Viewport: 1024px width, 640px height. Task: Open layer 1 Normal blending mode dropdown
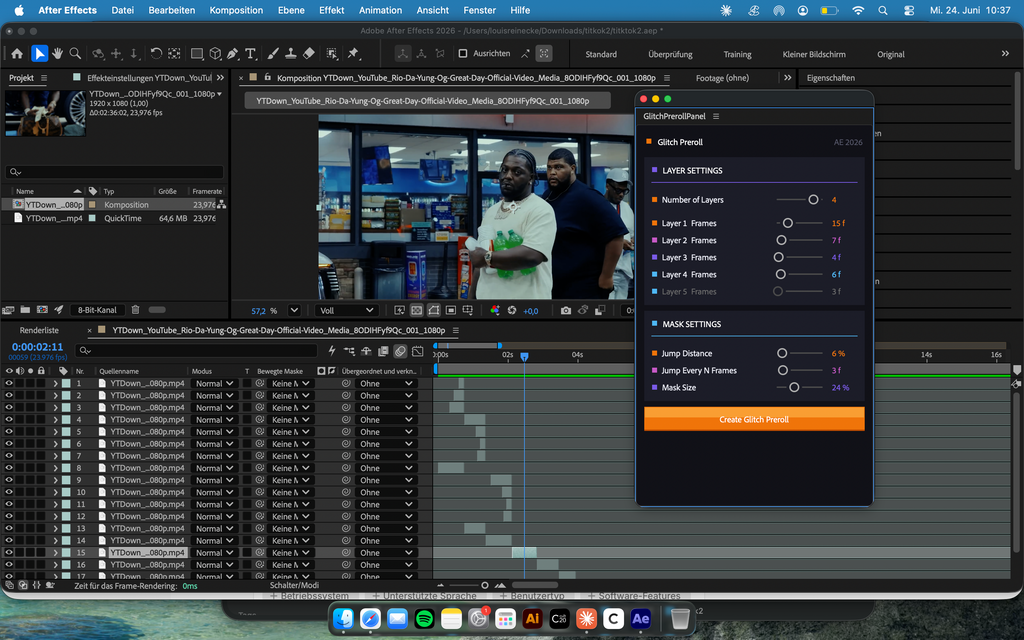(214, 383)
